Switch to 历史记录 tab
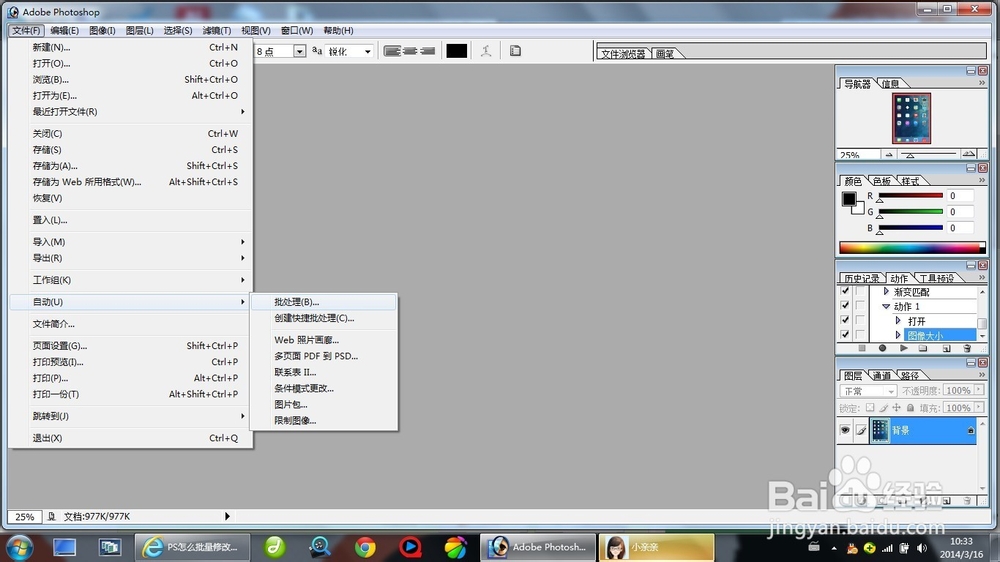Viewport: 1000px width, 562px height. pyautogui.click(x=862, y=278)
